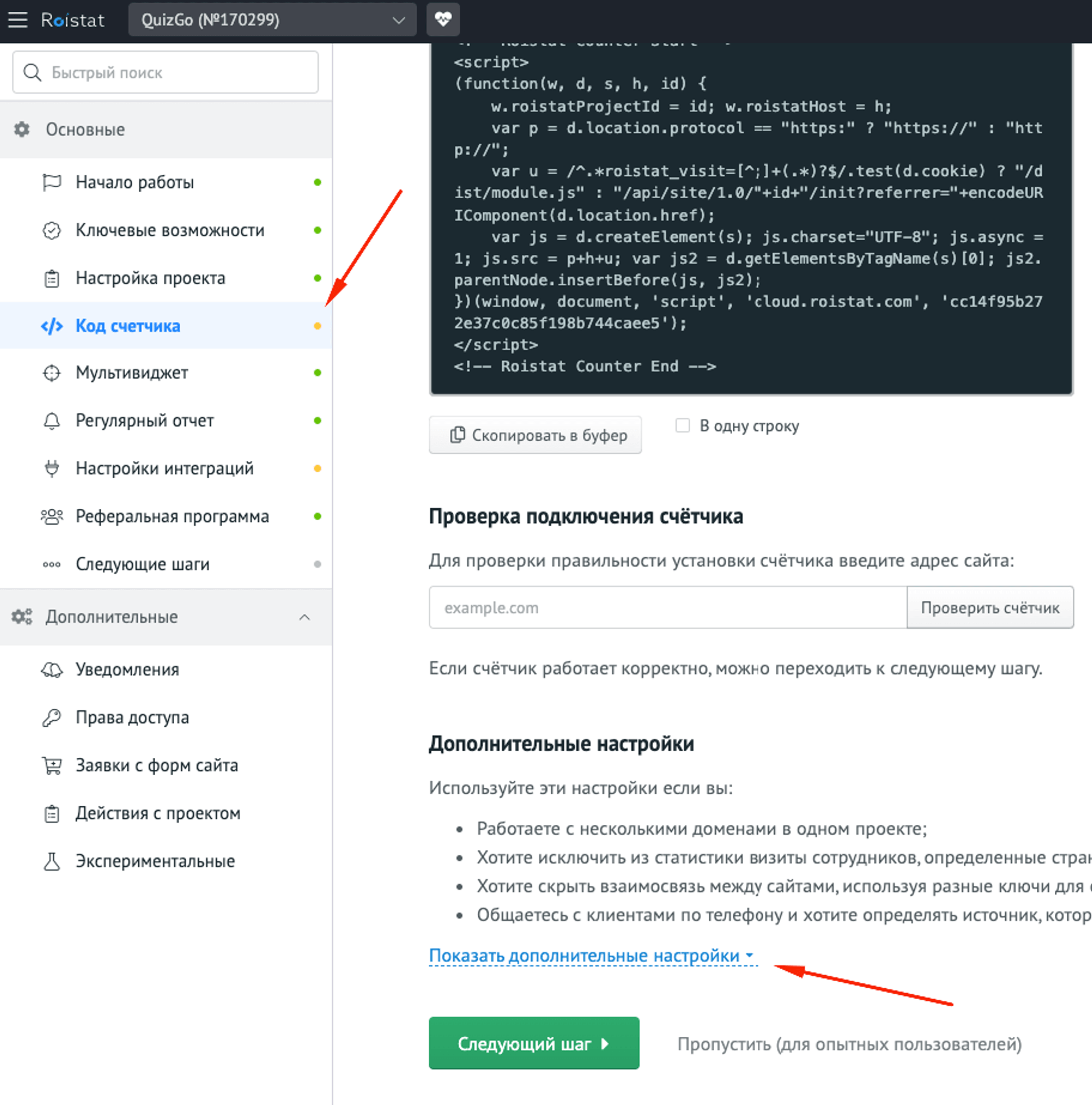Open Ключевые возможности menu item
The height and width of the screenshot is (1105, 1092).
pos(170,230)
